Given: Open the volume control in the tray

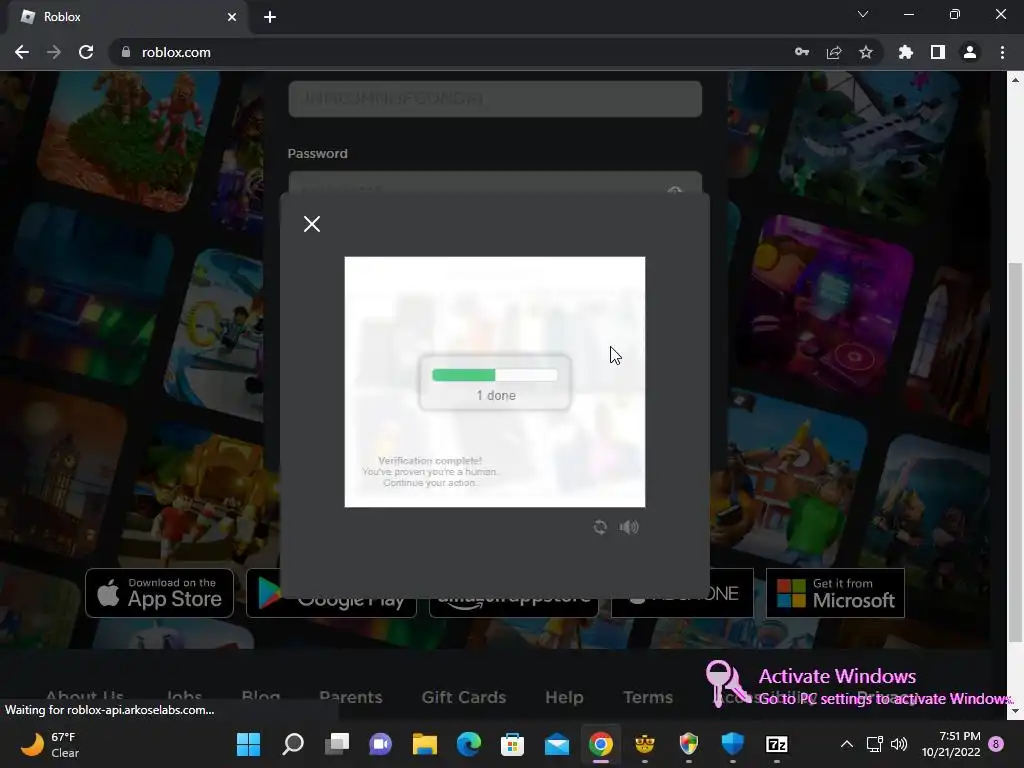Looking at the screenshot, I should [x=899, y=744].
